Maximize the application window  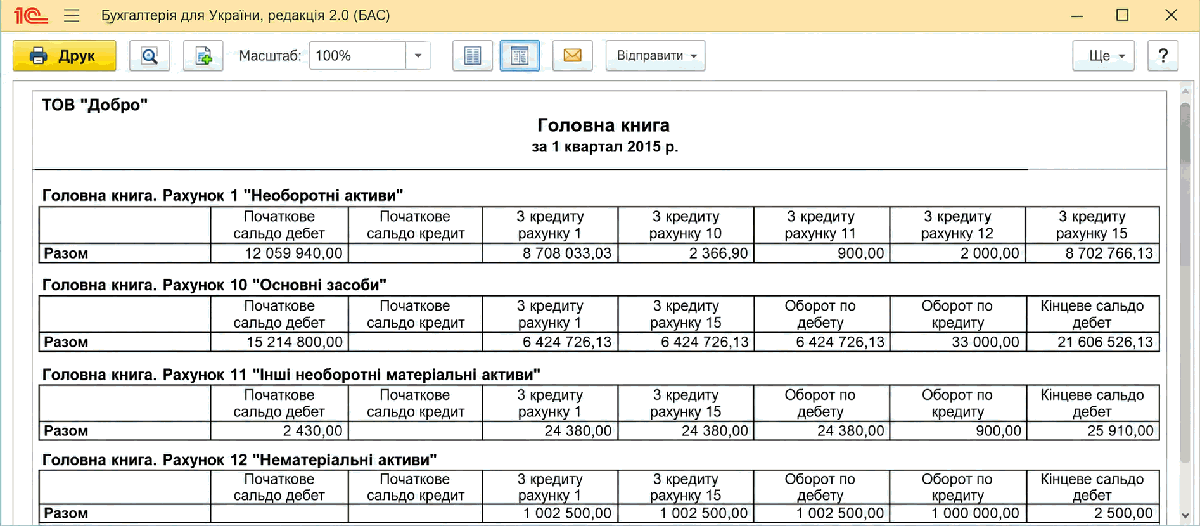[1122, 16]
